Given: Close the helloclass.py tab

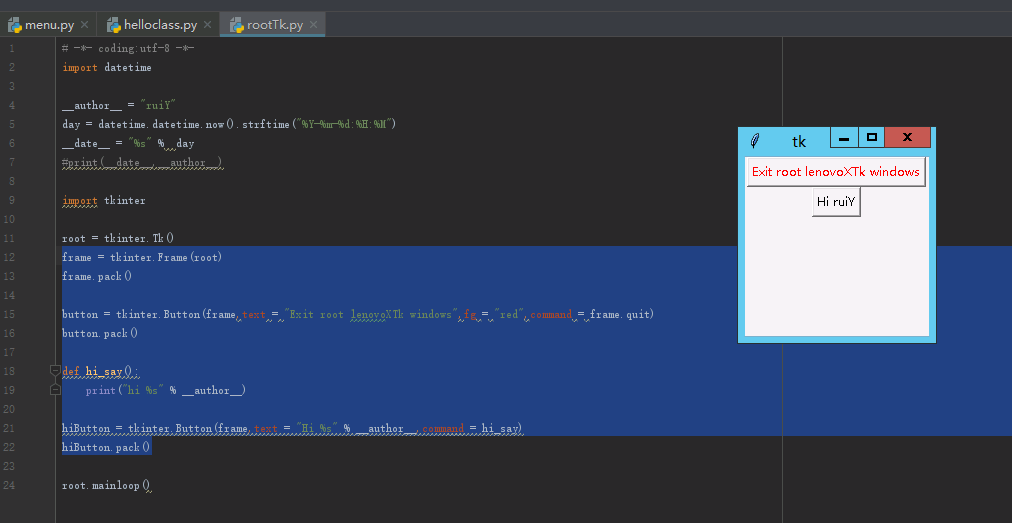Looking at the screenshot, I should tap(207, 25).
